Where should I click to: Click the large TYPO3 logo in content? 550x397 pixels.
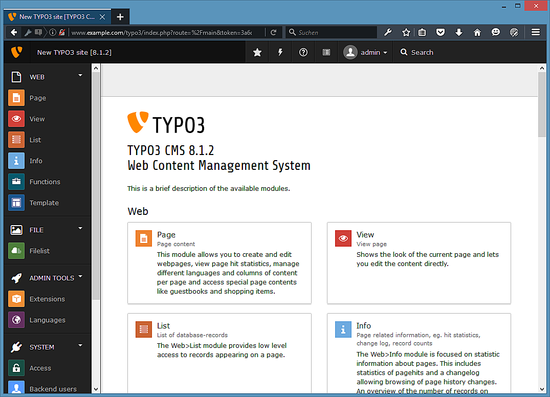pos(166,123)
